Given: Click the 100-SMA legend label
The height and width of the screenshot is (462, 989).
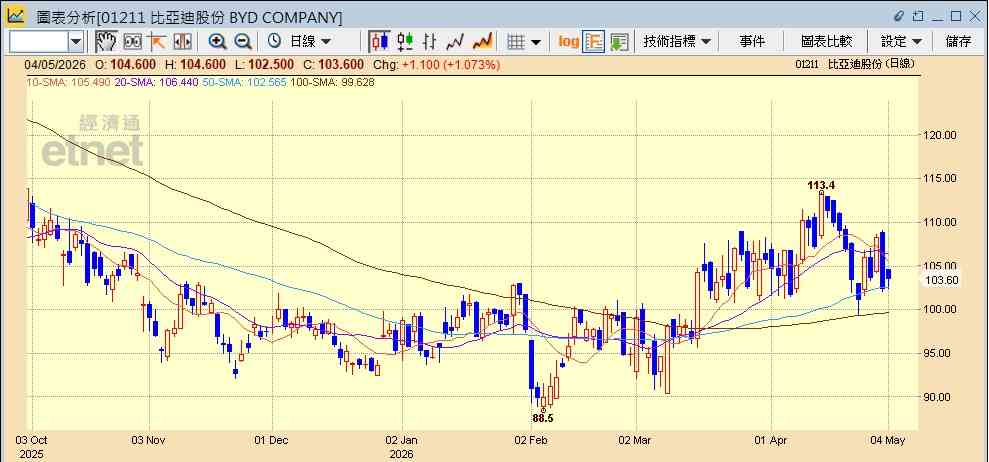Looking at the screenshot, I should coord(332,82).
